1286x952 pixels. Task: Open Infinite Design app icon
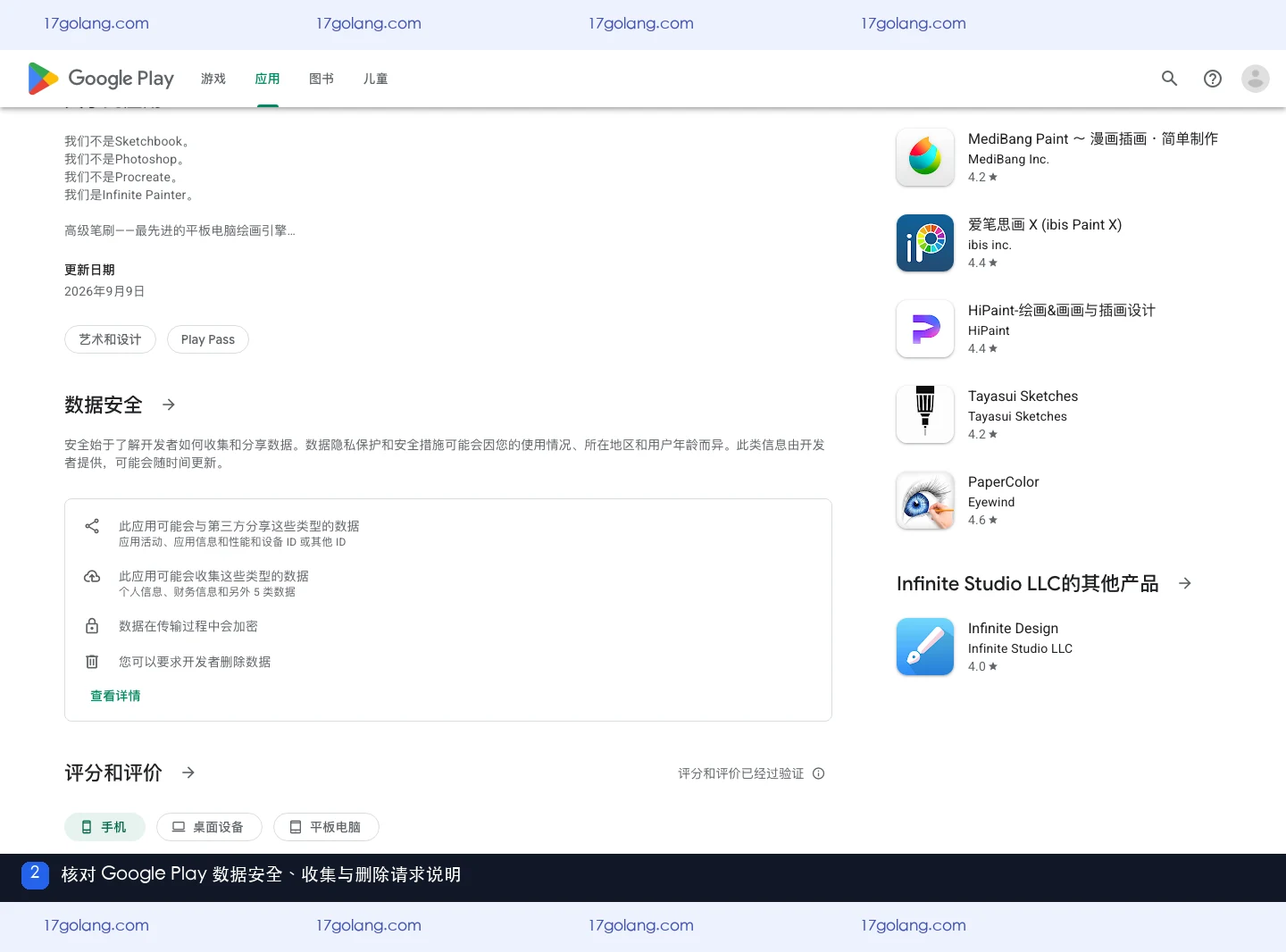pyautogui.click(x=925, y=647)
